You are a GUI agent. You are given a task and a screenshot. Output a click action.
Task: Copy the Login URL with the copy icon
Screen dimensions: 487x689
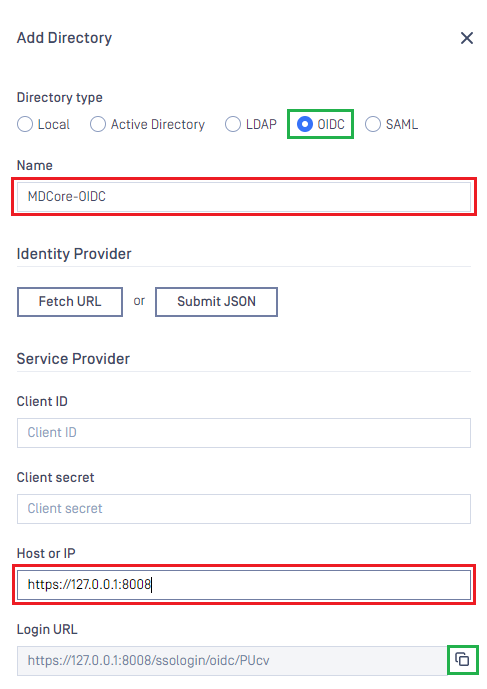click(462, 660)
